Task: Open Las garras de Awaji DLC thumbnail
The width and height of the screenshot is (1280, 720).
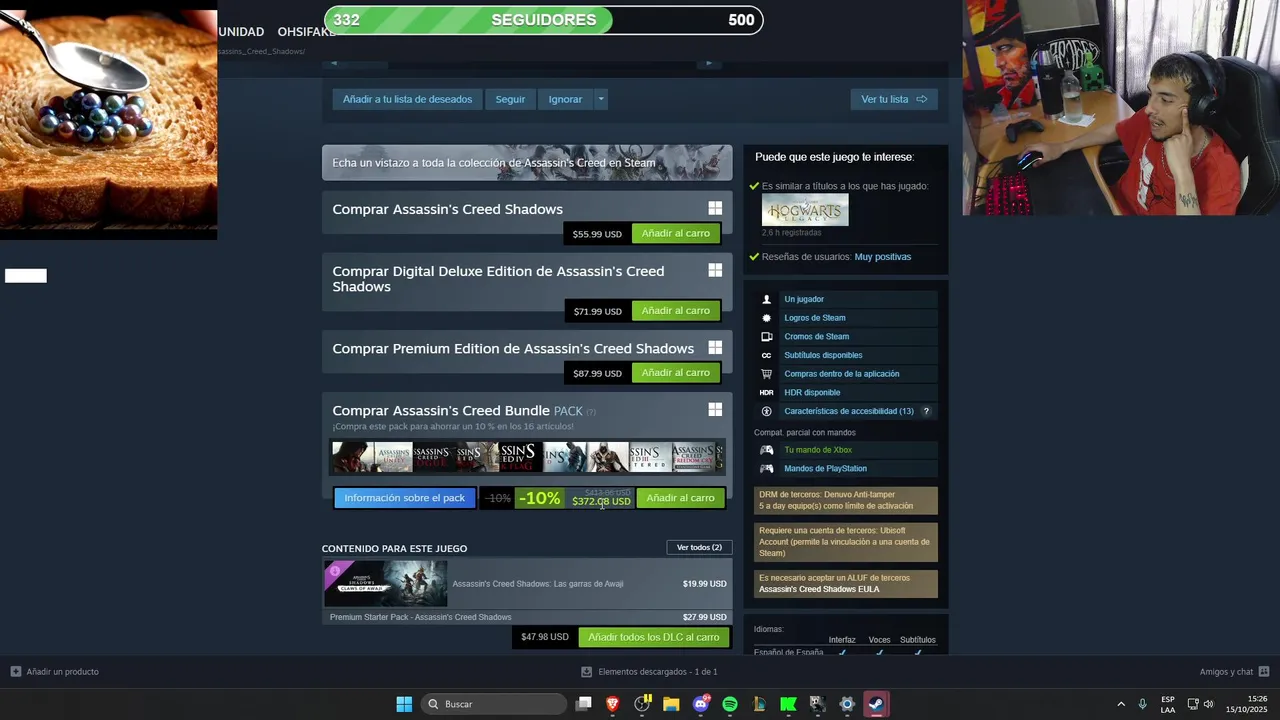Action: [x=386, y=584]
